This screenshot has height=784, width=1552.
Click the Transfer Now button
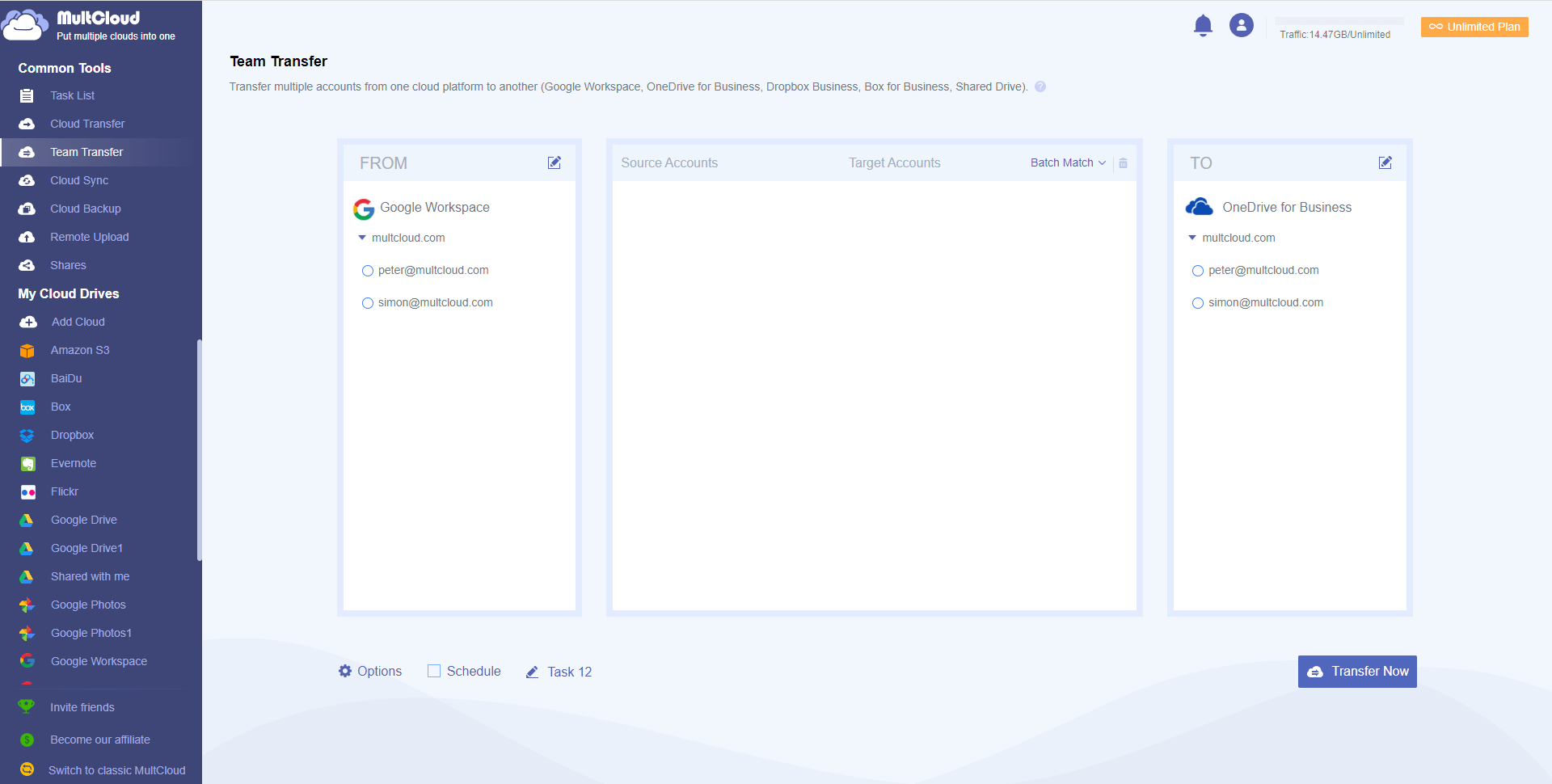click(1357, 672)
